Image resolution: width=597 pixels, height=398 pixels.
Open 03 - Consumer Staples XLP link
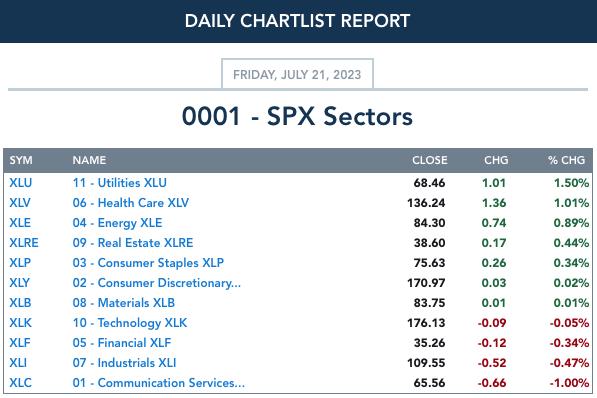tap(148, 263)
